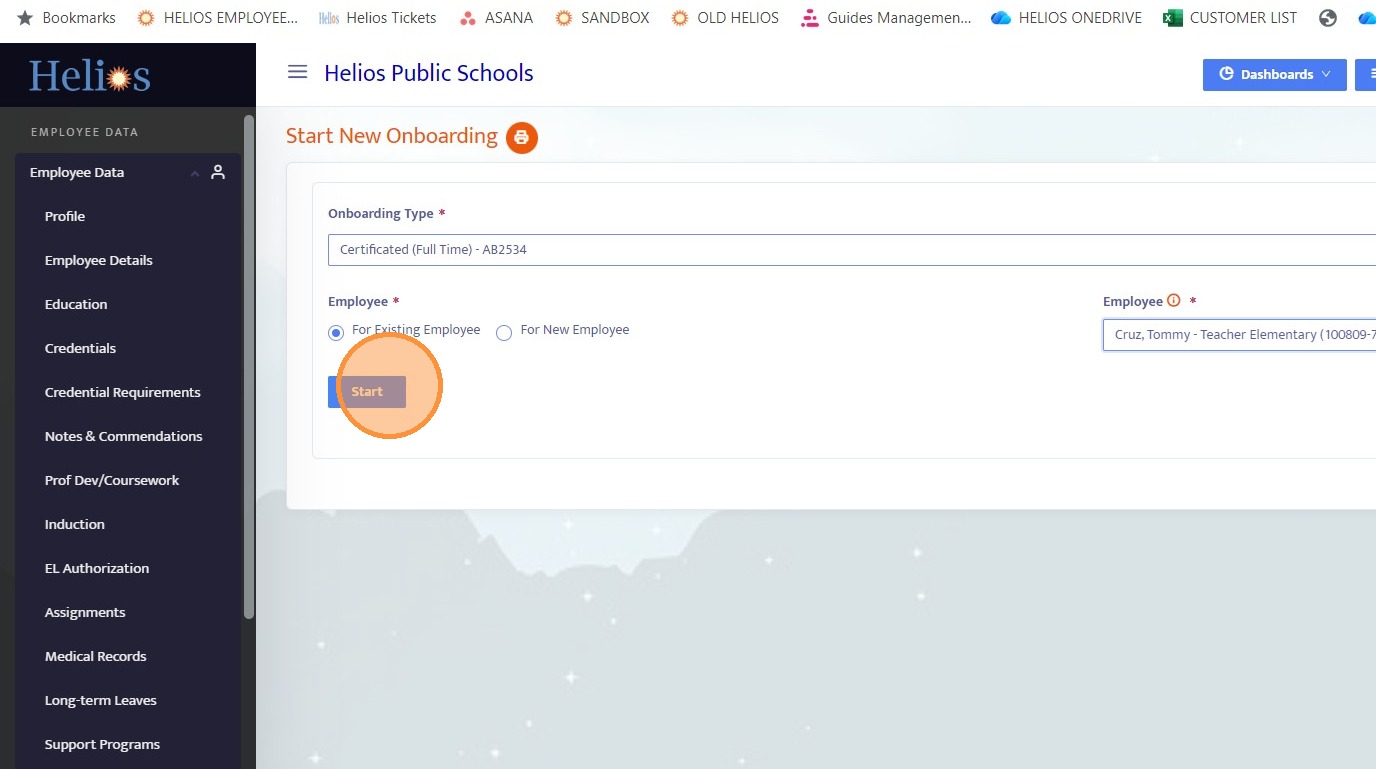This screenshot has height=769, width=1376.
Task: Open the Helios Tickets bookmark
Action: pos(377,17)
